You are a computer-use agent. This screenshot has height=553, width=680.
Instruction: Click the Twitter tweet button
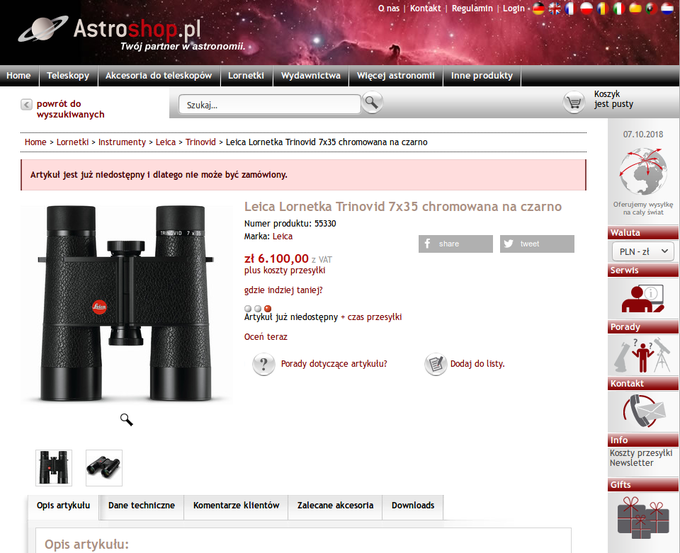click(x=537, y=244)
